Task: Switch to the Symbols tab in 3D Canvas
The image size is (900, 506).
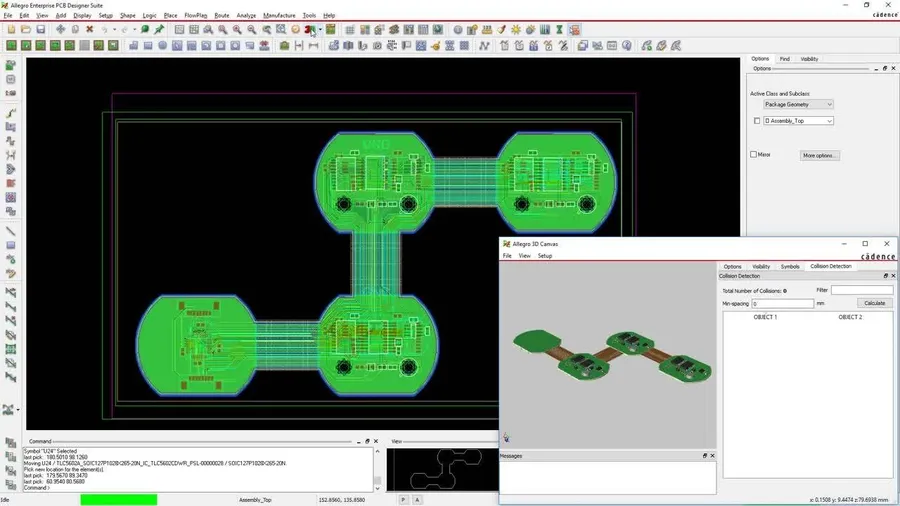Action: 790,267
